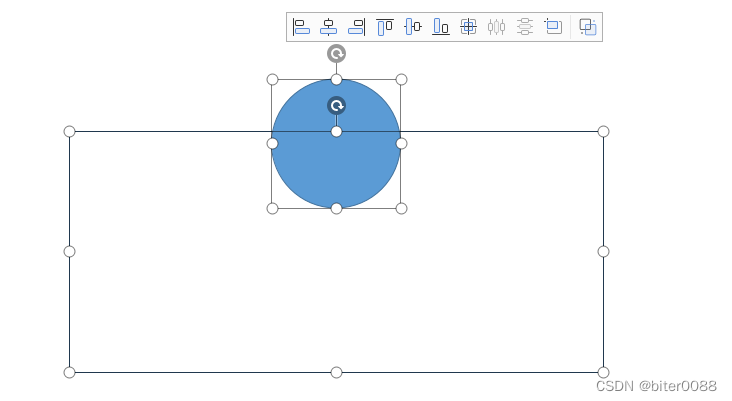
Task: Click the rectangle's top-center handle
Action: click(336, 132)
